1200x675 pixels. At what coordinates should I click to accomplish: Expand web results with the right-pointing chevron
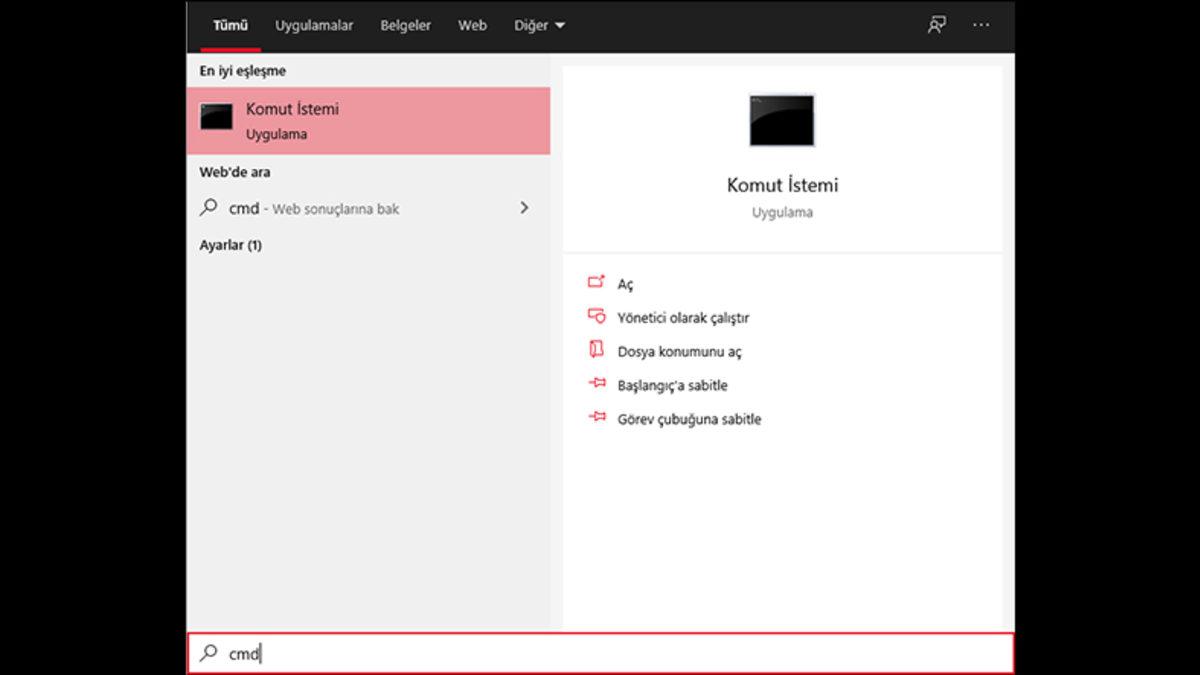[524, 208]
